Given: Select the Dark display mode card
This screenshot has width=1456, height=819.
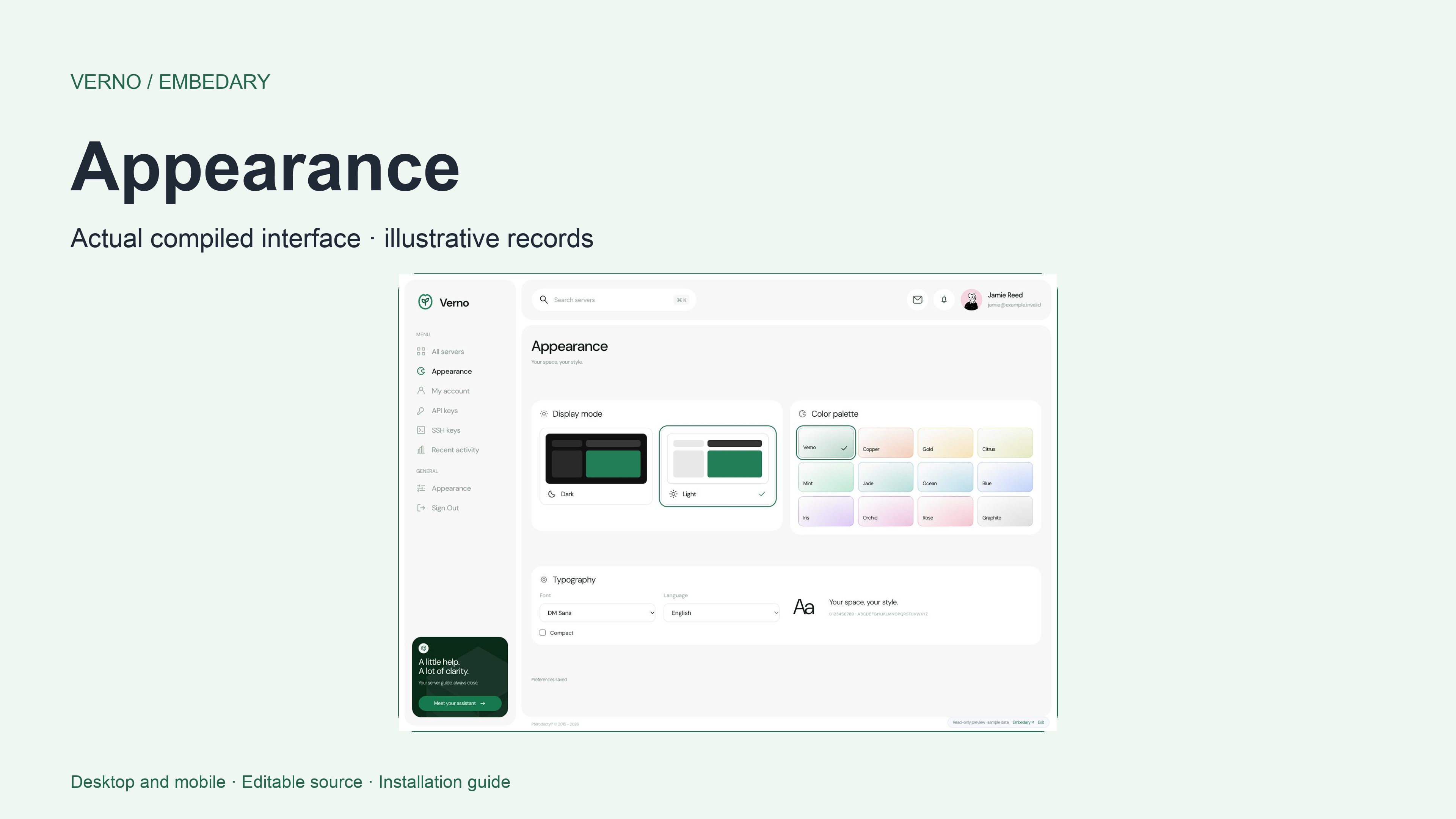Looking at the screenshot, I should click(x=596, y=466).
